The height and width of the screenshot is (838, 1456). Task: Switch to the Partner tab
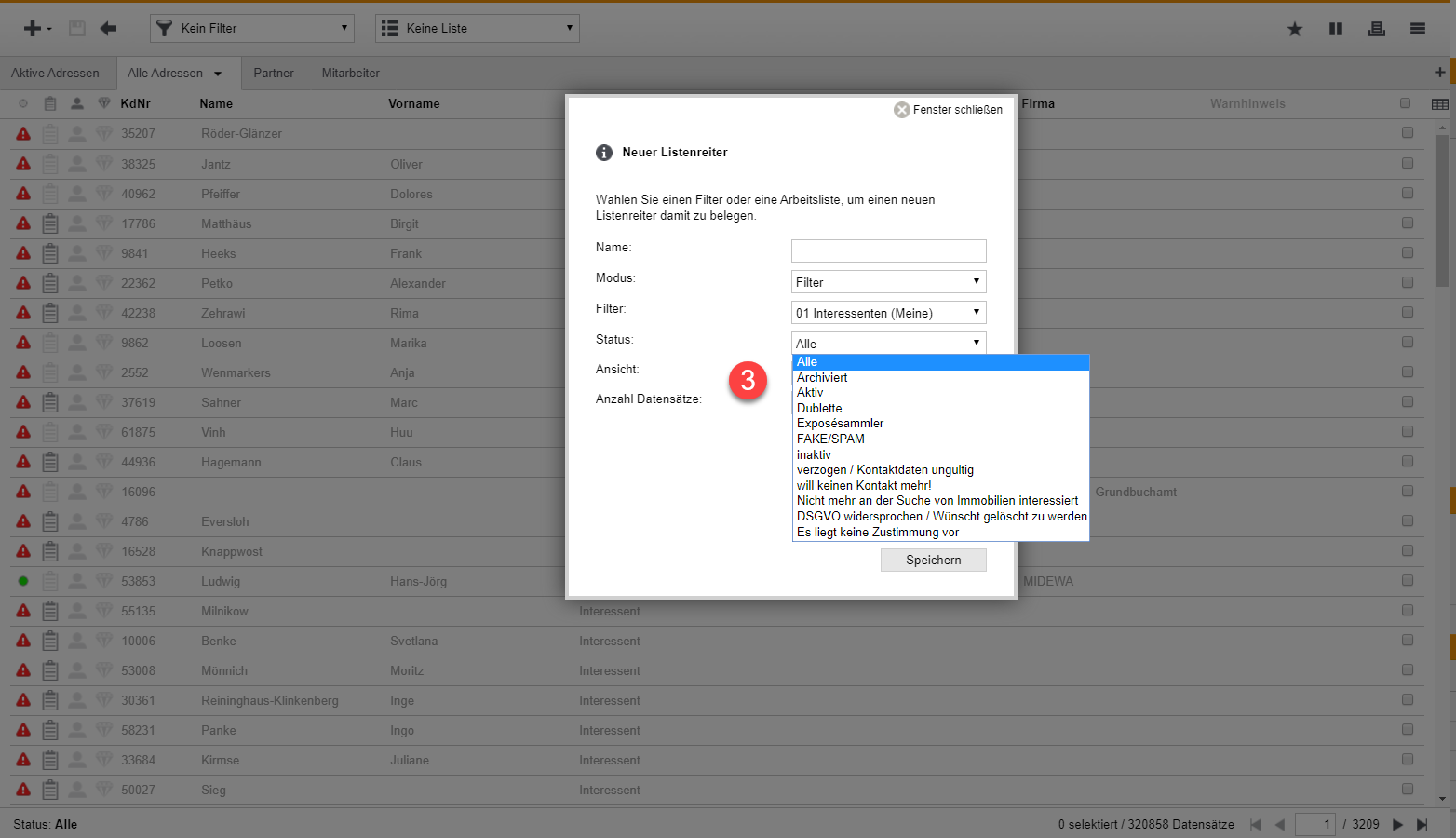273,73
